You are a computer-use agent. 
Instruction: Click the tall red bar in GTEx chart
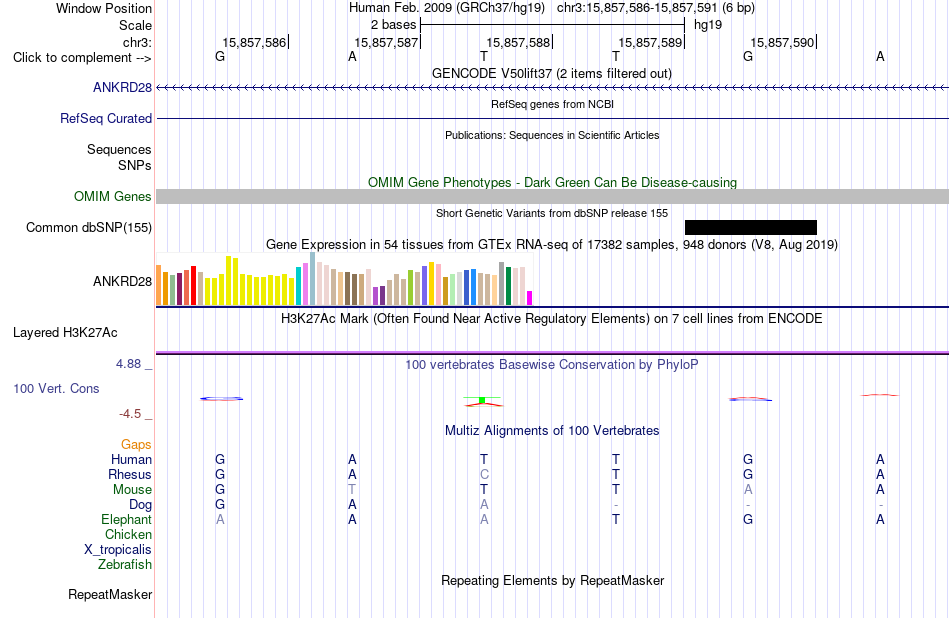click(193, 285)
